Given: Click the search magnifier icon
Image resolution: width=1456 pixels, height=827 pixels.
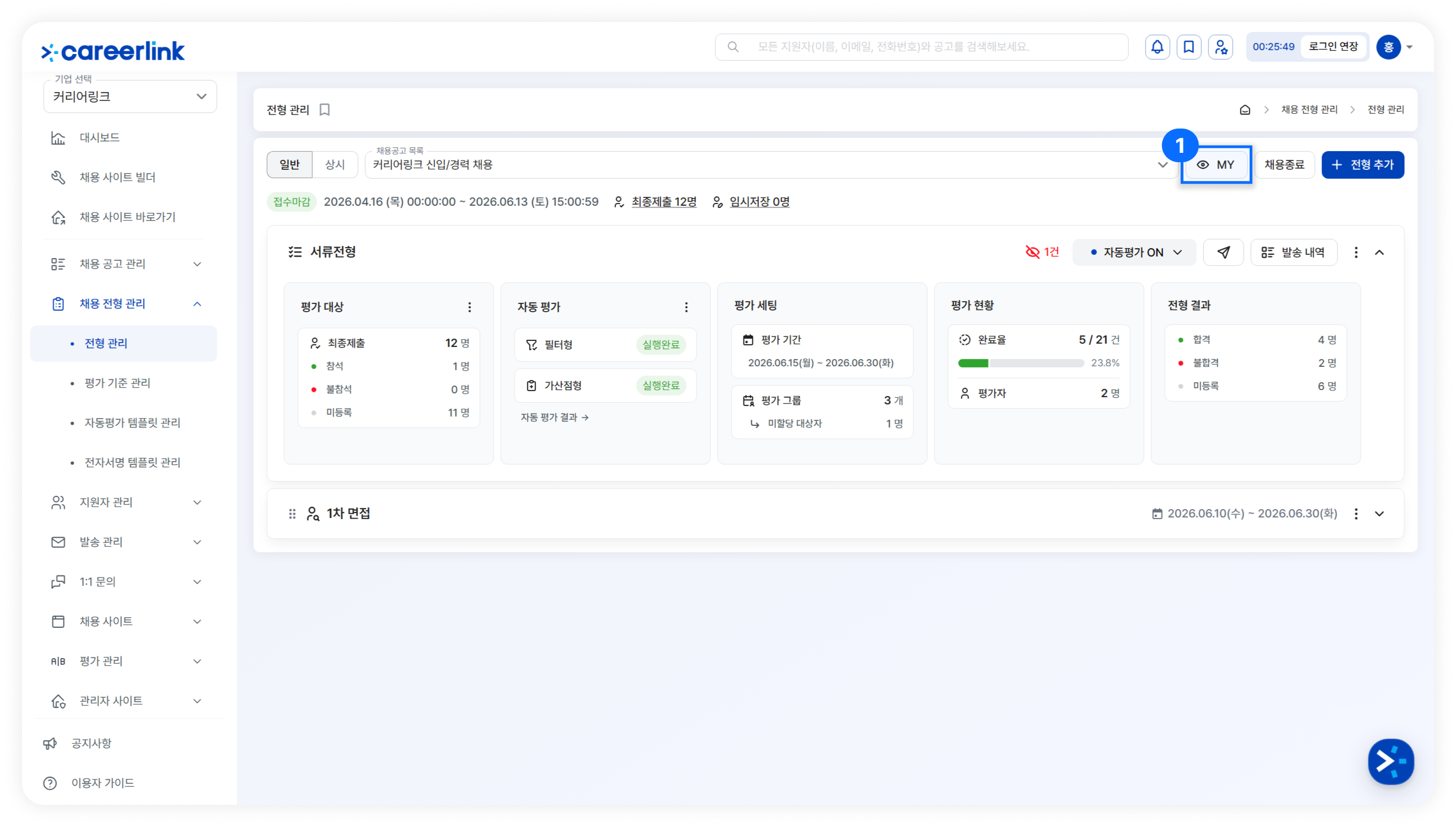Looking at the screenshot, I should pyautogui.click(x=733, y=46).
